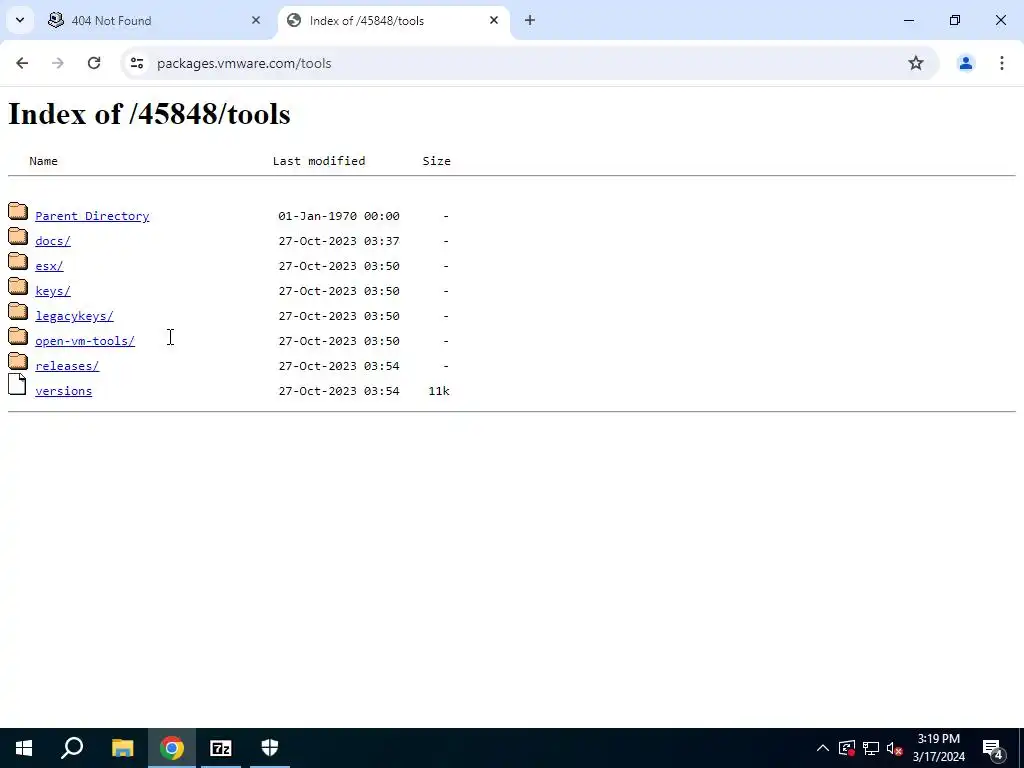Open 7-Zip from the taskbar
1024x768 pixels.
(x=221, y=748)
